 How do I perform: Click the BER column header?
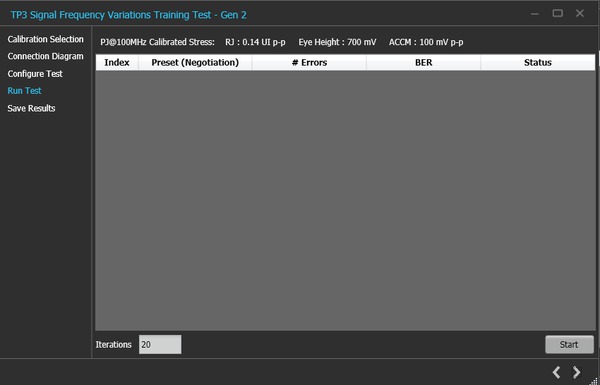click(424, 62)
